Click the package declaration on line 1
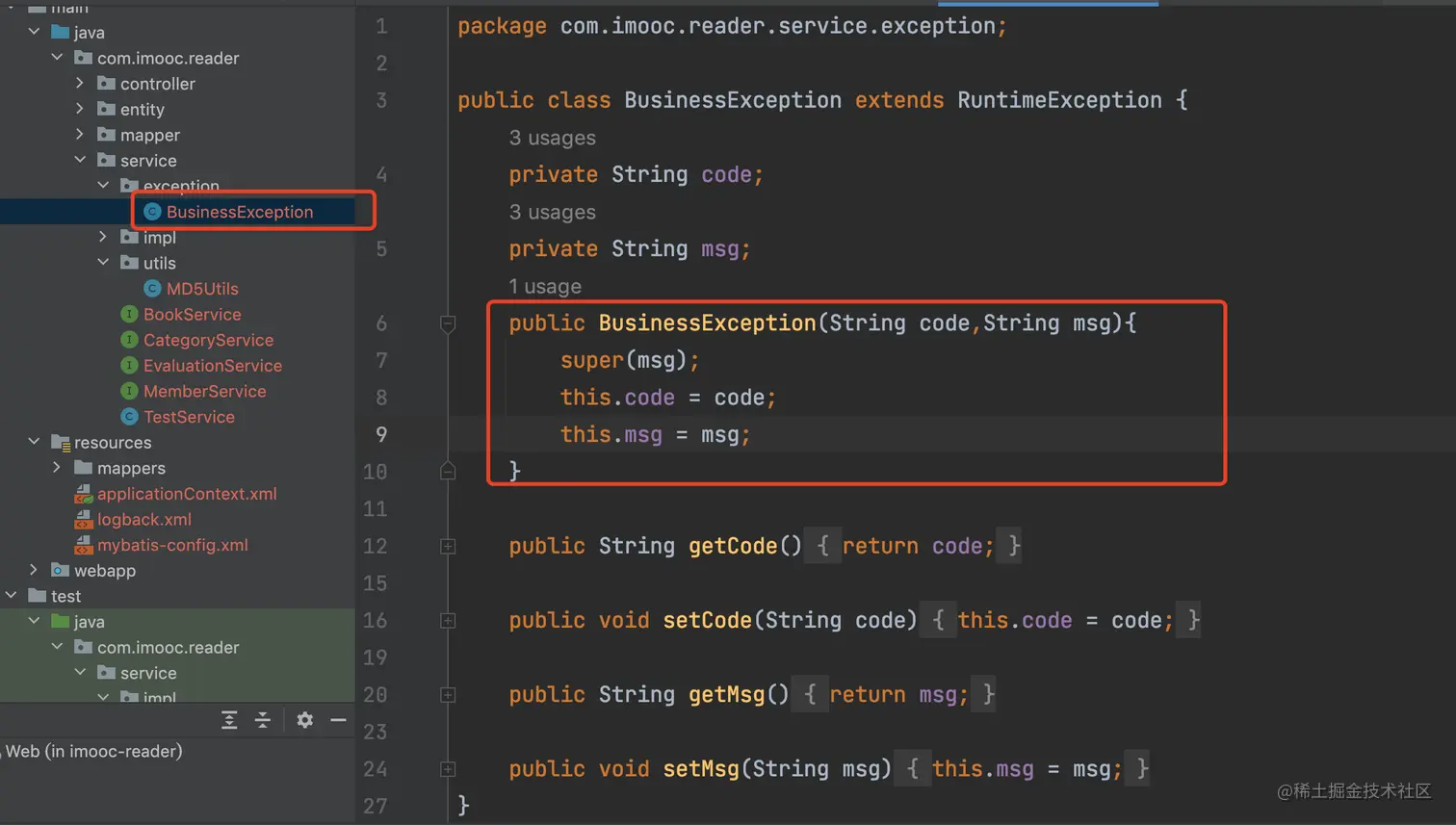Image resolution: width=1456 pixels, height=825 pixels. (732, 26)
